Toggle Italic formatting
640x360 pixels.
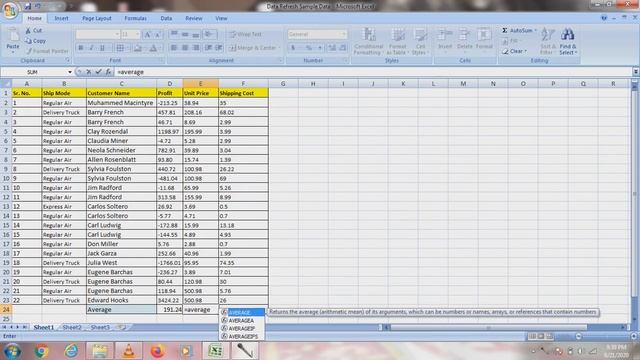click(x=91, y=48)
